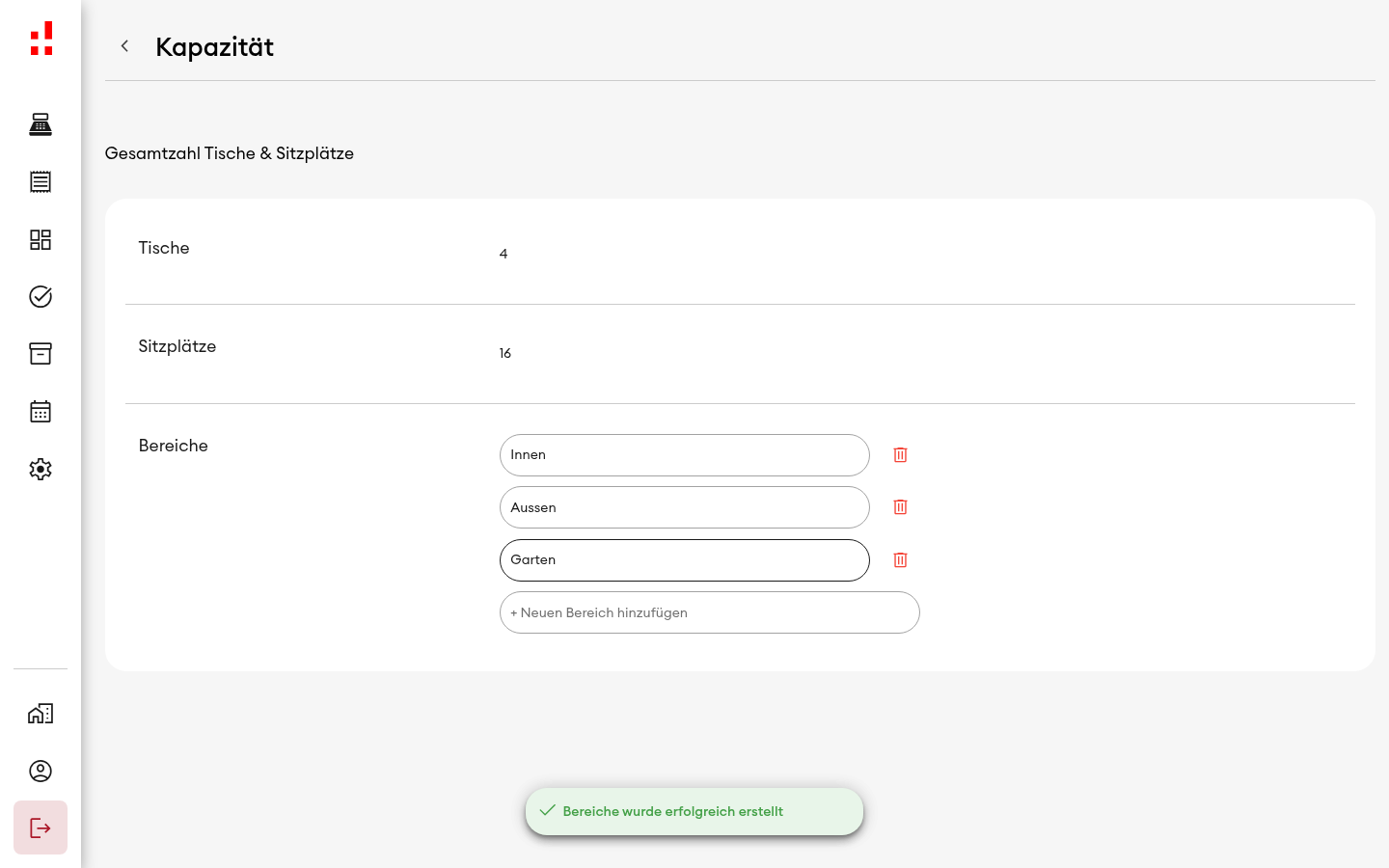The image size is (1389, 868).
Task: Click the Tische value 4
Action: [x=504, y=254]
